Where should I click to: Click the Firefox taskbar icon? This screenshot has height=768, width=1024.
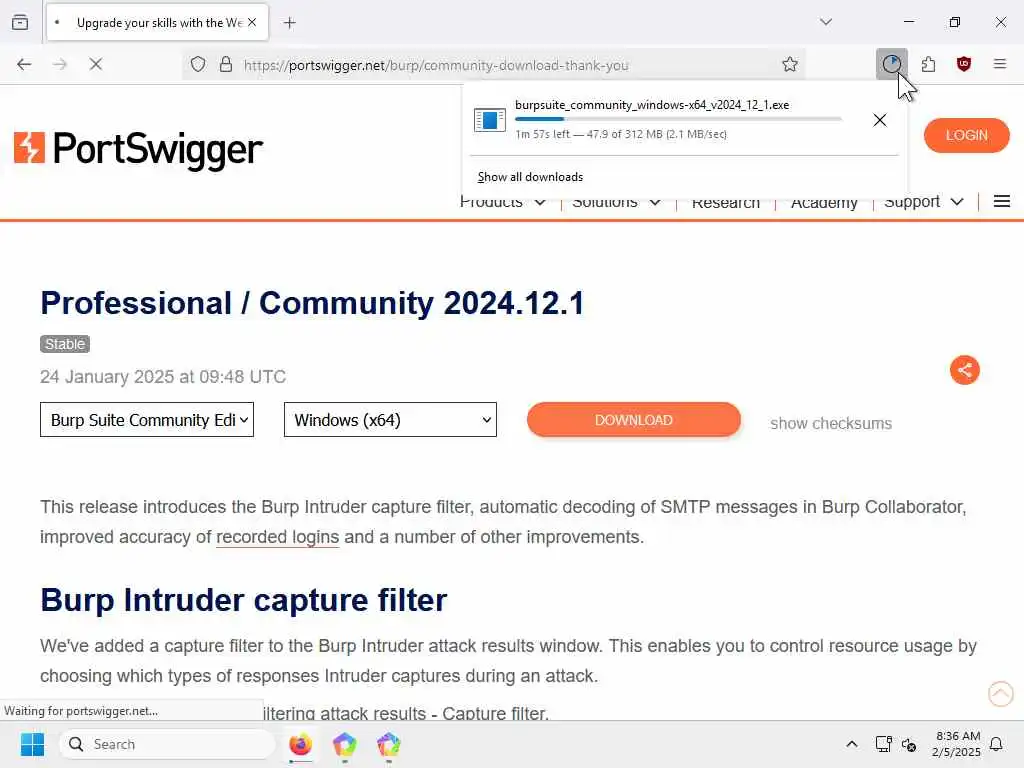pyautogui.click(x=300, y=744)
